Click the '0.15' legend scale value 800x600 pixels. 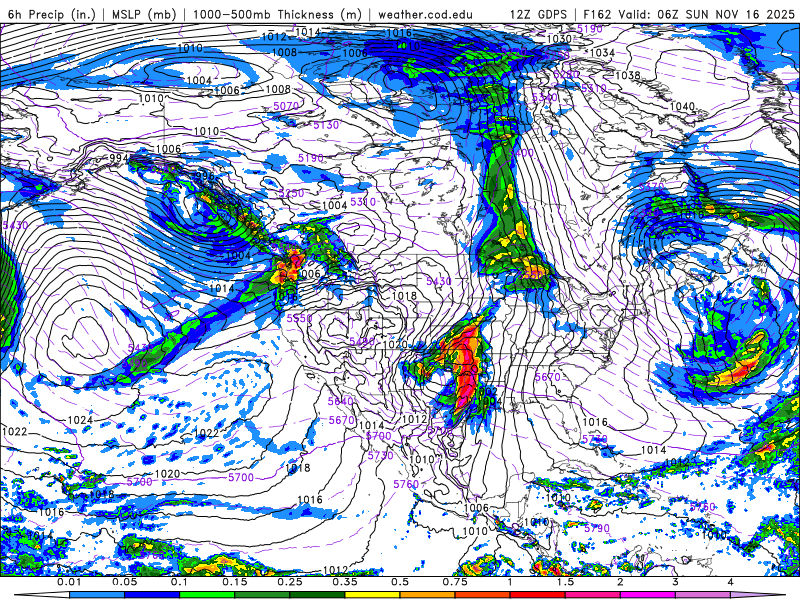pos(235,582)
